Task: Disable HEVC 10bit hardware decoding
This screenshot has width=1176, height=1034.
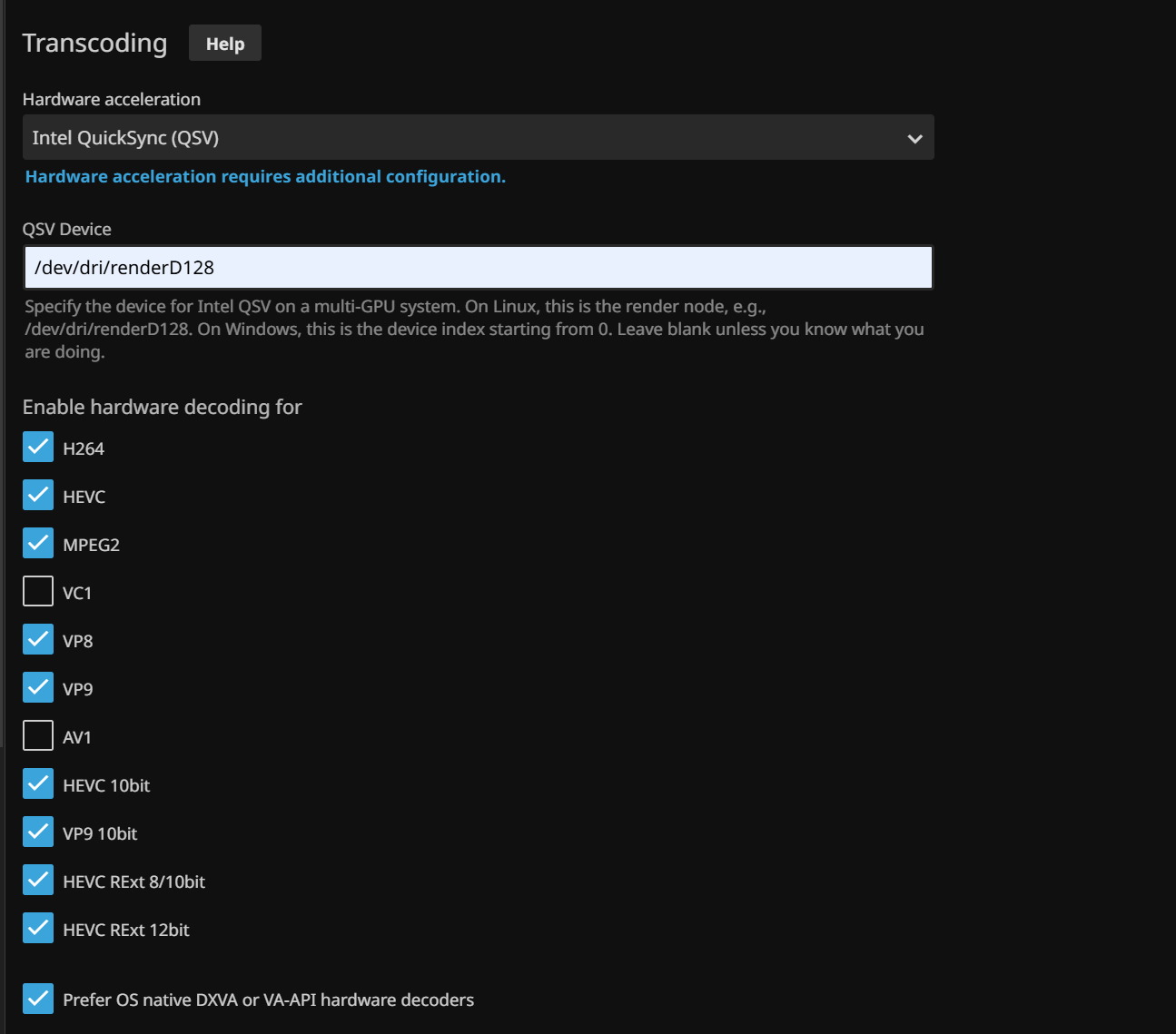Action: click(38, 784)
